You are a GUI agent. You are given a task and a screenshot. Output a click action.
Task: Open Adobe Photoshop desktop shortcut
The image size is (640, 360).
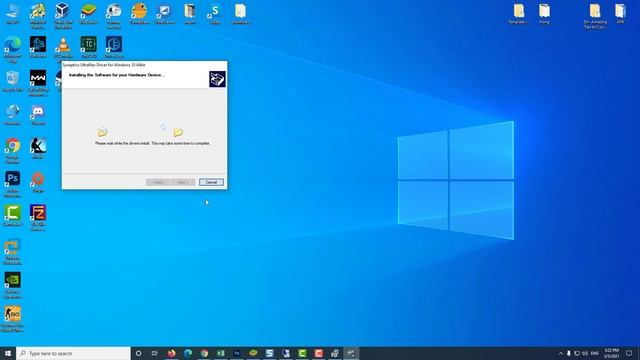(12, 184)
